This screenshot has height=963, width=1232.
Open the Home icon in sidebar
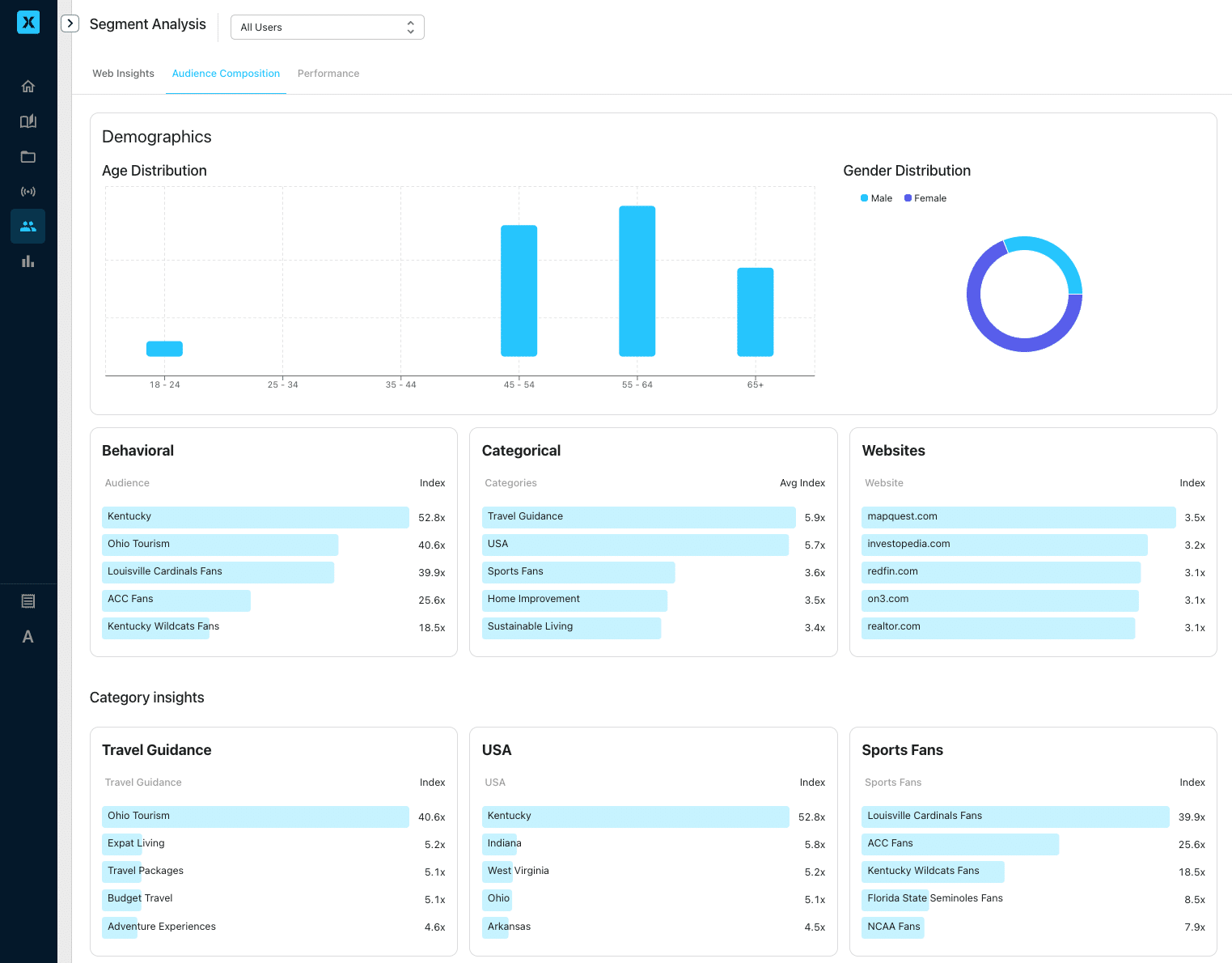click(28, 87)
